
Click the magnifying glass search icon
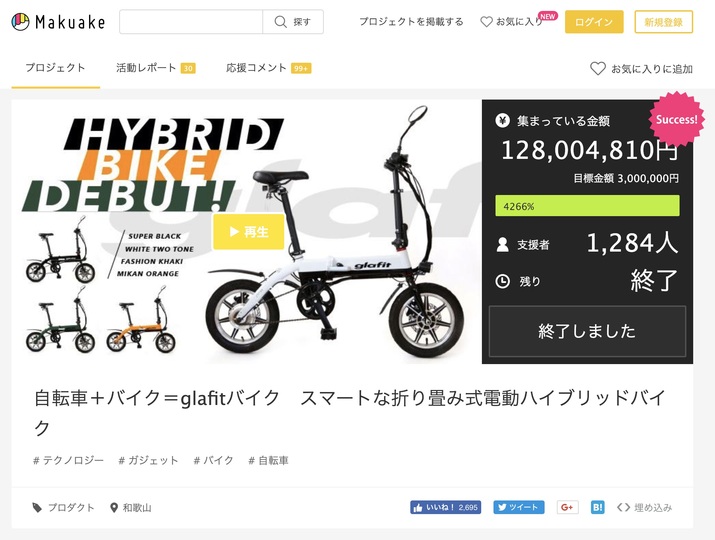tap(280, 21)
